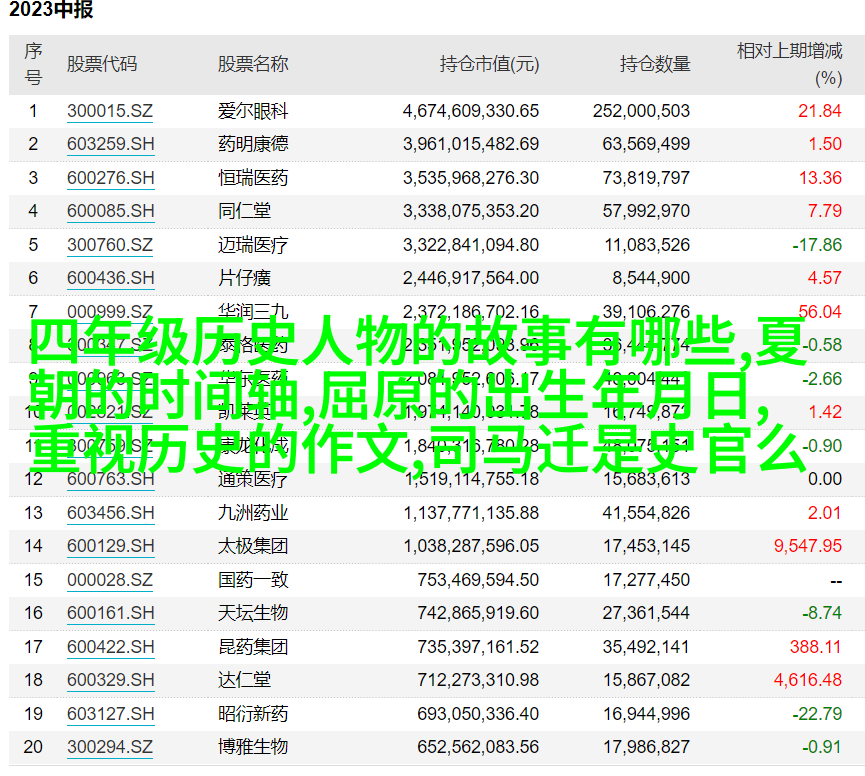This screenshot has width=865, height=776.
Task: Click change value 13.36
Action: pyautogui.click(x=820, y=178)
